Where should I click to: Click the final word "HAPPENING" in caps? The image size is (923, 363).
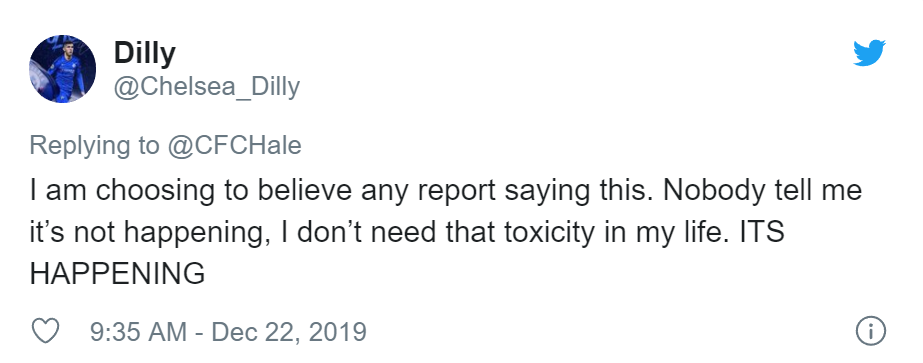coord(117,274)
